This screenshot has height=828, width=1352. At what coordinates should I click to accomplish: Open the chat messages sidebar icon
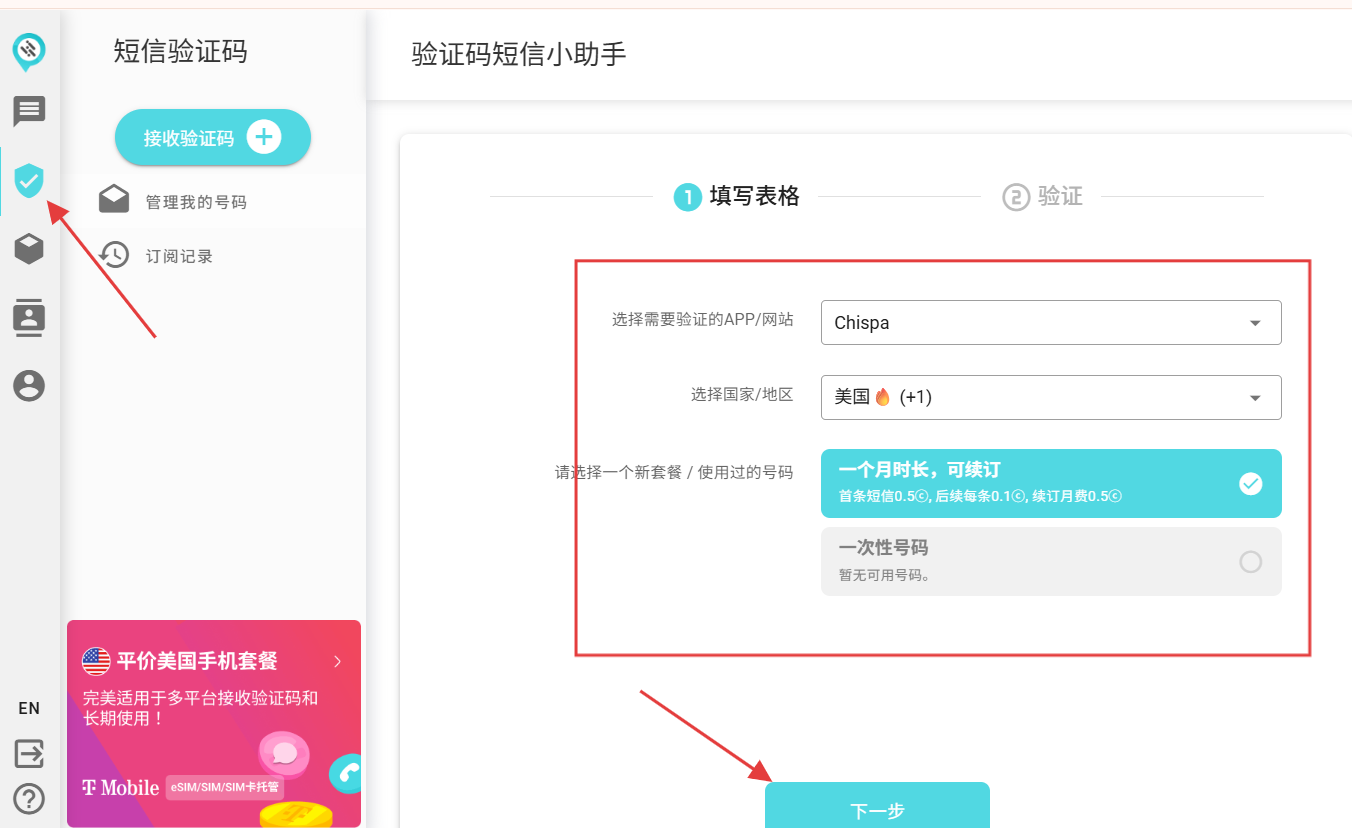pos(29,111)
